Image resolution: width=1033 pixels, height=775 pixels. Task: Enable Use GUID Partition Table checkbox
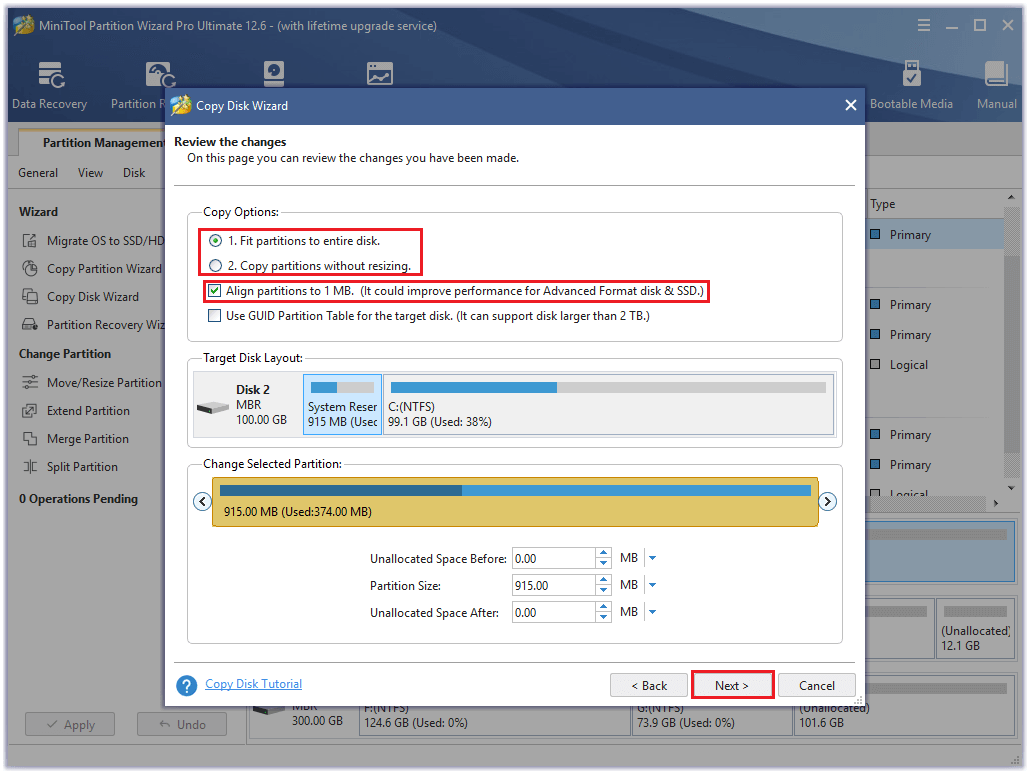click(215, 316)
